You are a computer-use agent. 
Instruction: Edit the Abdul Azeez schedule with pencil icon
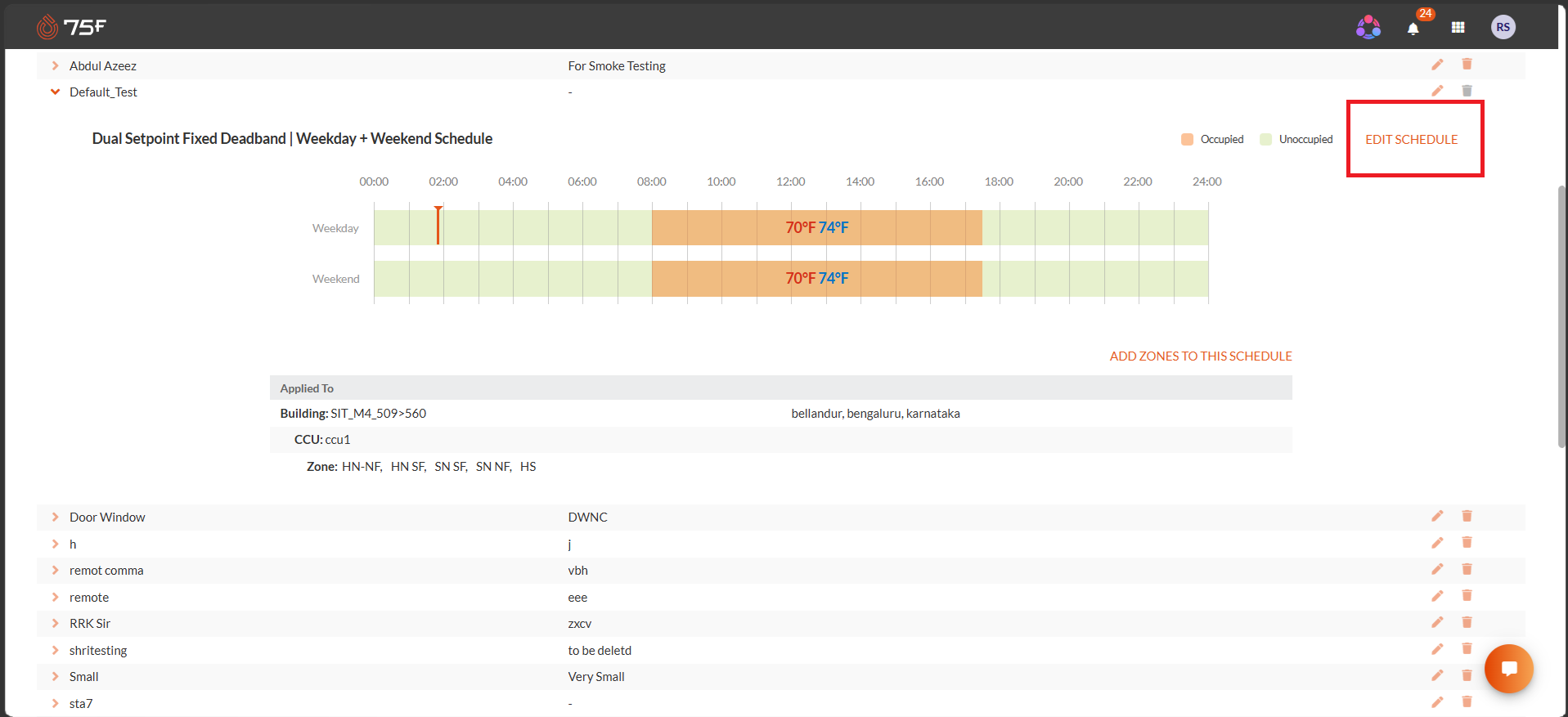[x=1437, y=65]
